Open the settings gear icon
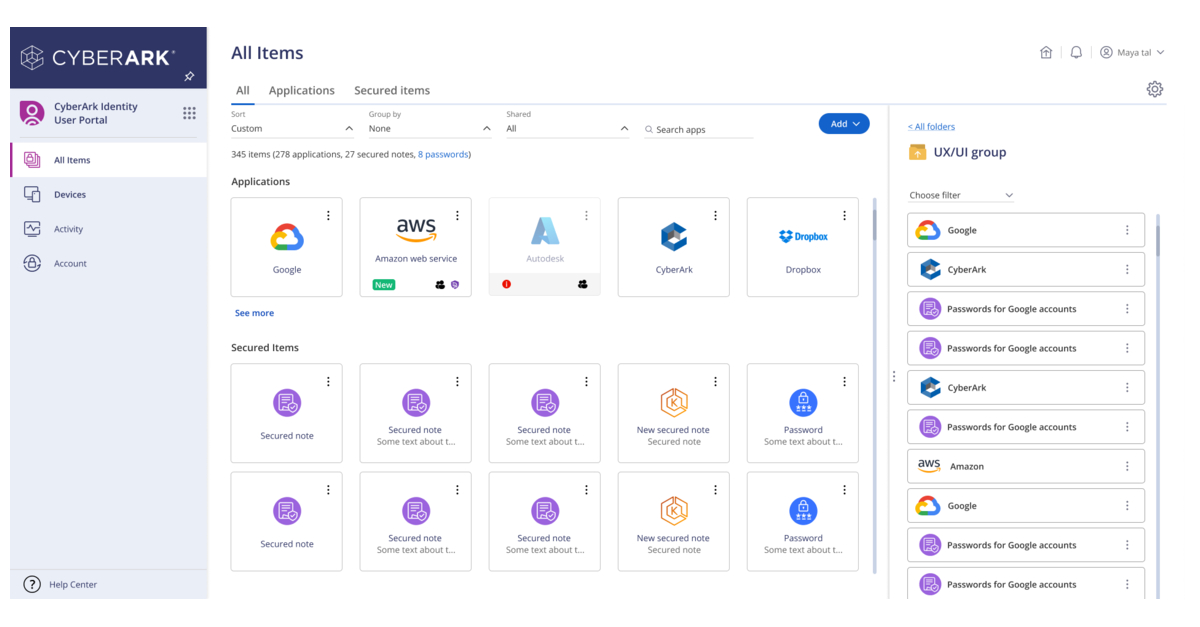The image size is (1200, 627). click(1155, 89)
